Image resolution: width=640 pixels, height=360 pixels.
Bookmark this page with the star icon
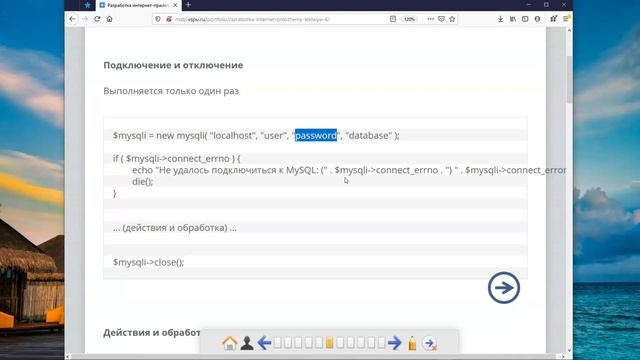click(x=452, y=19)
